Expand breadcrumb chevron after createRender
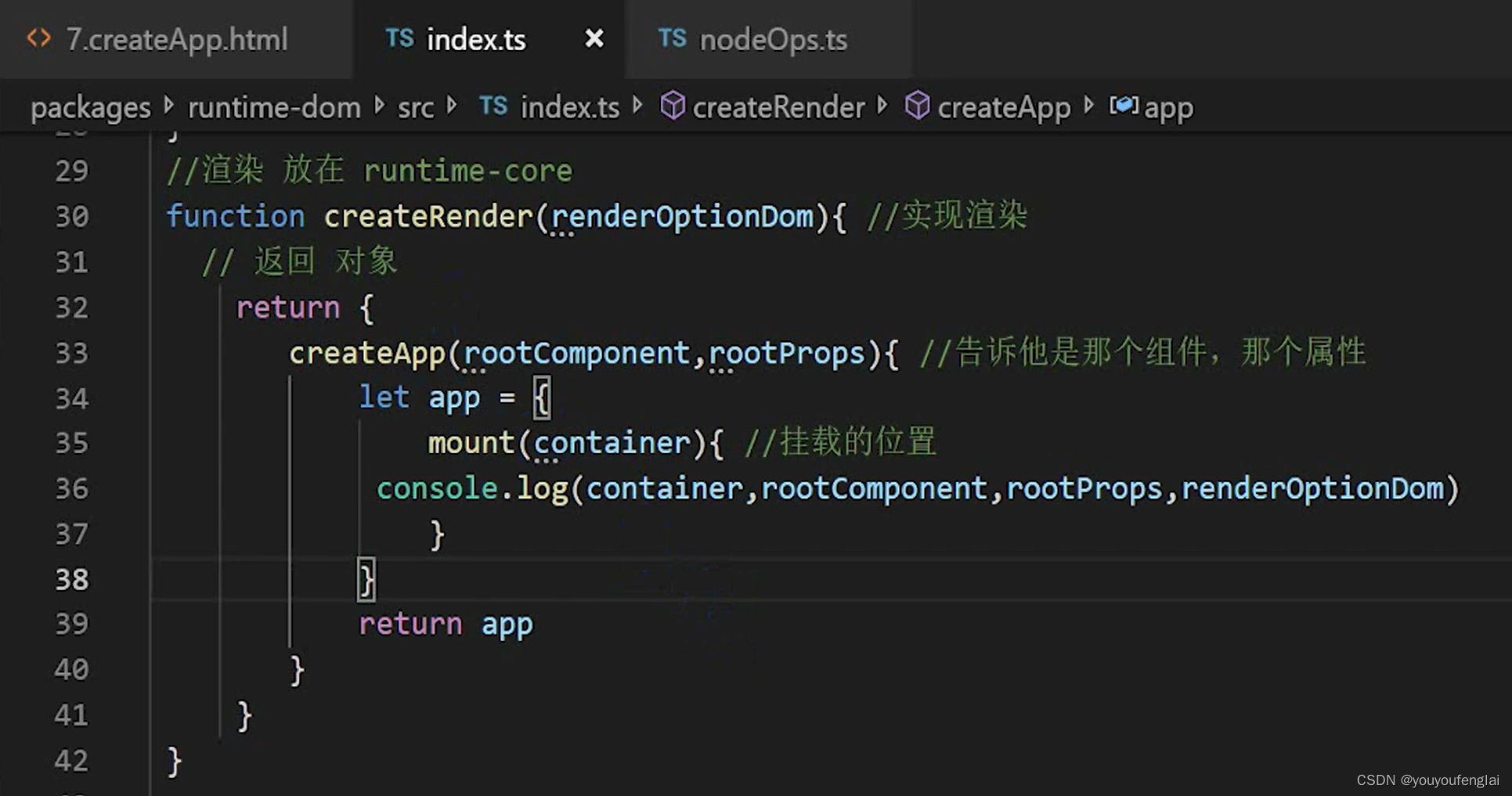The width and height of the screenshot is (1512, 796). pos(883,105)
